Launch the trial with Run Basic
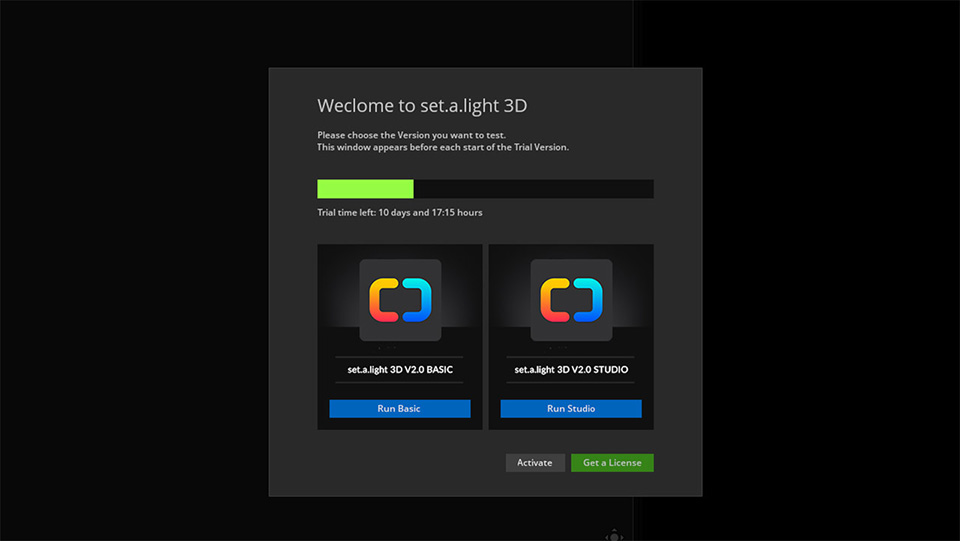The height and width of the screenshot is (541, 960). pyautogui.click(x=400, y=409)
